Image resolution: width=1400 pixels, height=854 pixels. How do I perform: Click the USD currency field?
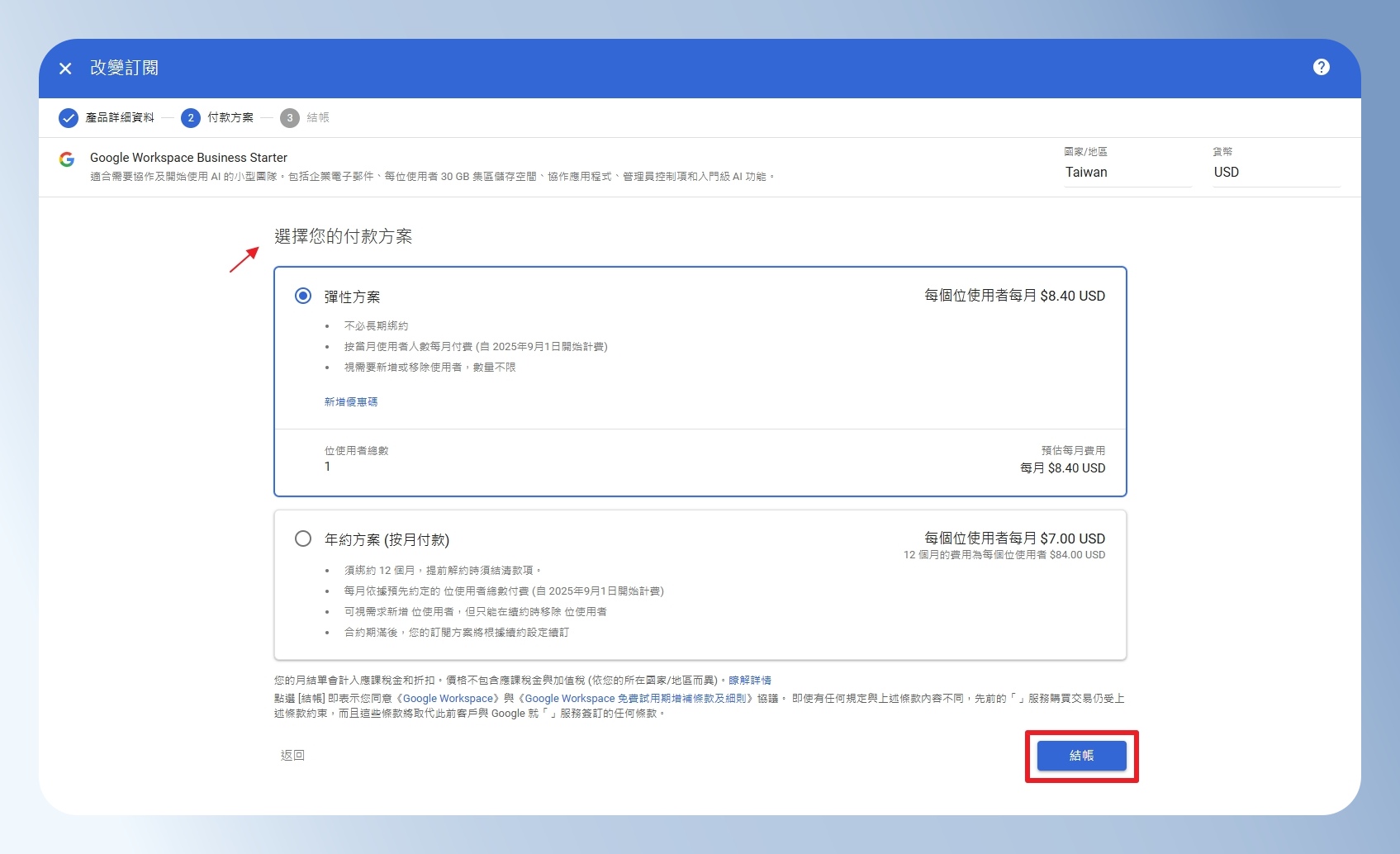1276,173
